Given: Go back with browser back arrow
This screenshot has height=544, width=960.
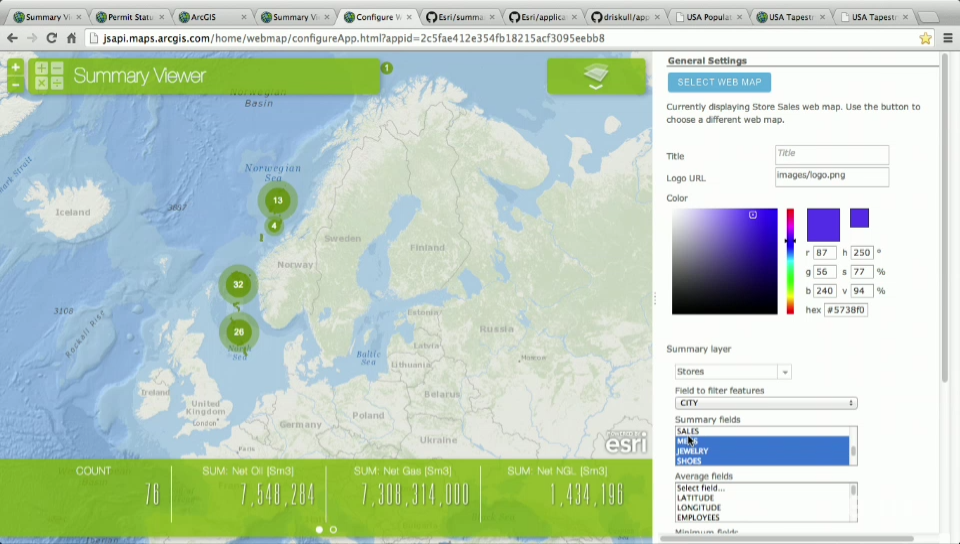Looking at the screenshot, I should 12,38.
